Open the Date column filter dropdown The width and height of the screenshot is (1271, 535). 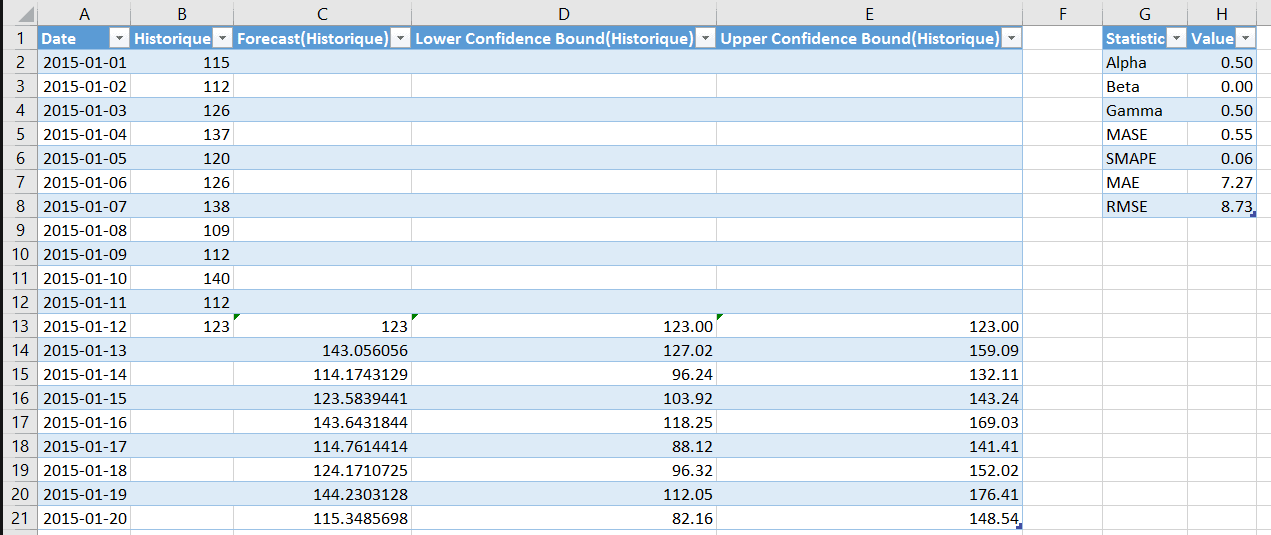119,39
